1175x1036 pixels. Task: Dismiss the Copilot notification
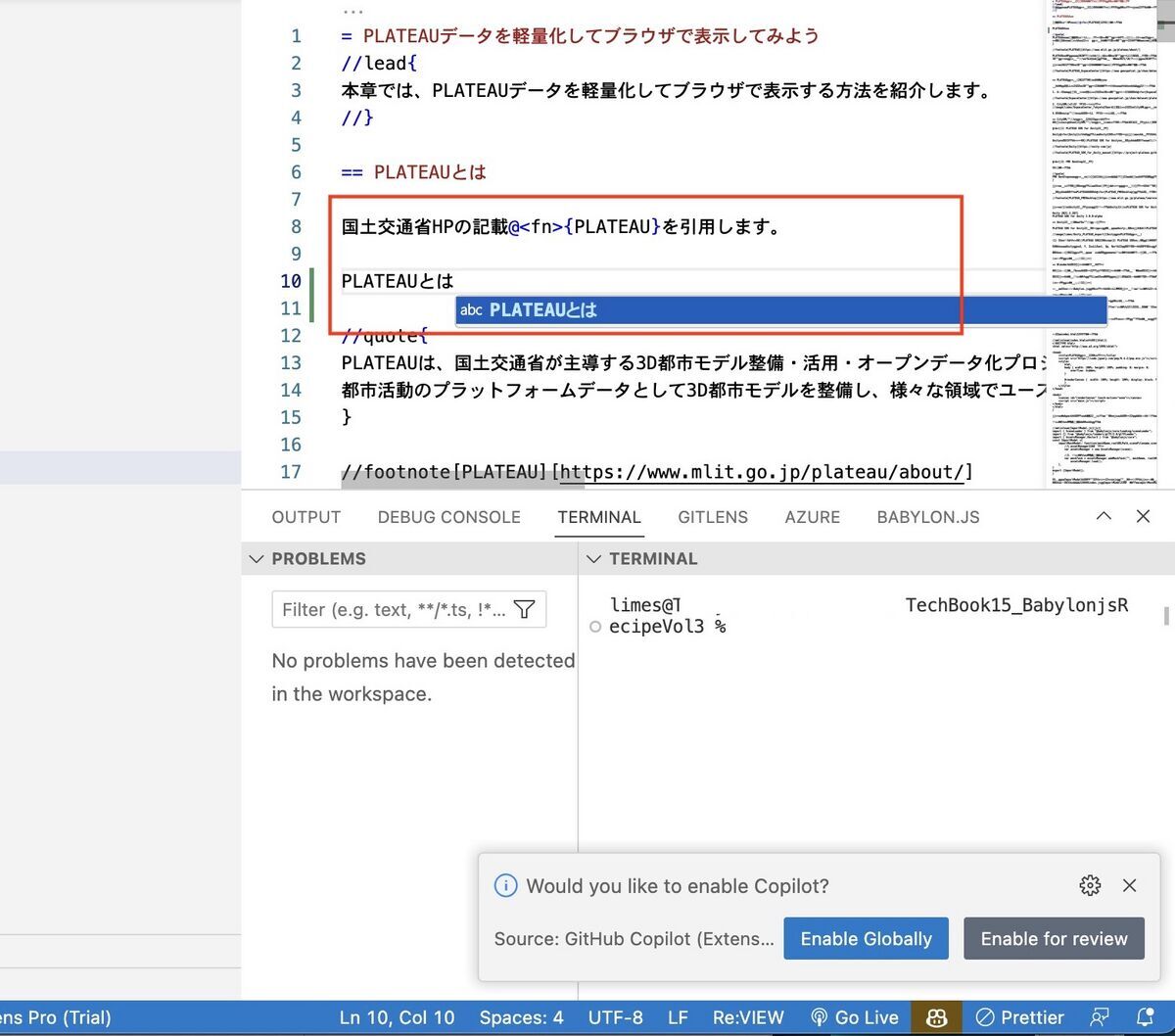point(1129,885)
